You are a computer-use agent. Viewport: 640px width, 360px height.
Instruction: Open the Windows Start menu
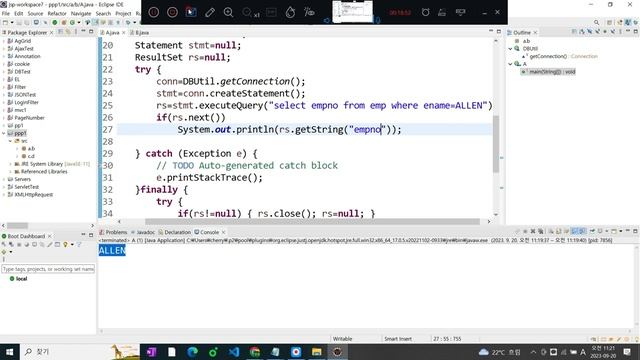click(x=9, y=351)
